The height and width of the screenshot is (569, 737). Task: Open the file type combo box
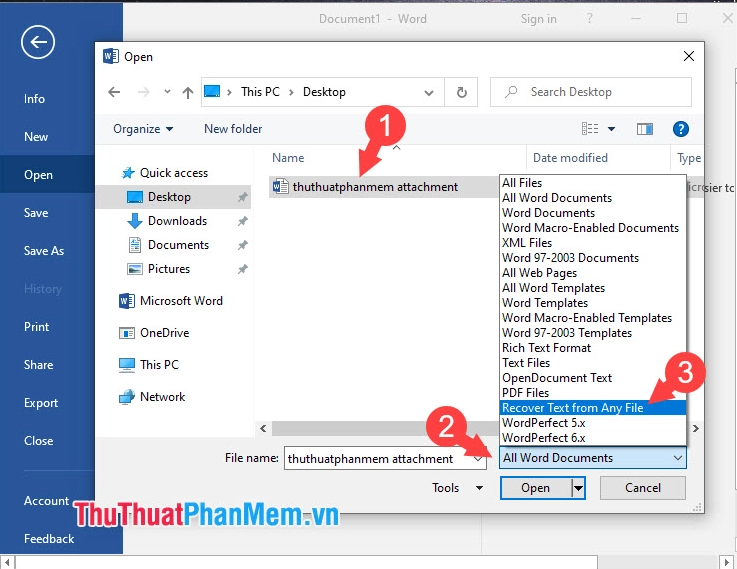(593, 458)
